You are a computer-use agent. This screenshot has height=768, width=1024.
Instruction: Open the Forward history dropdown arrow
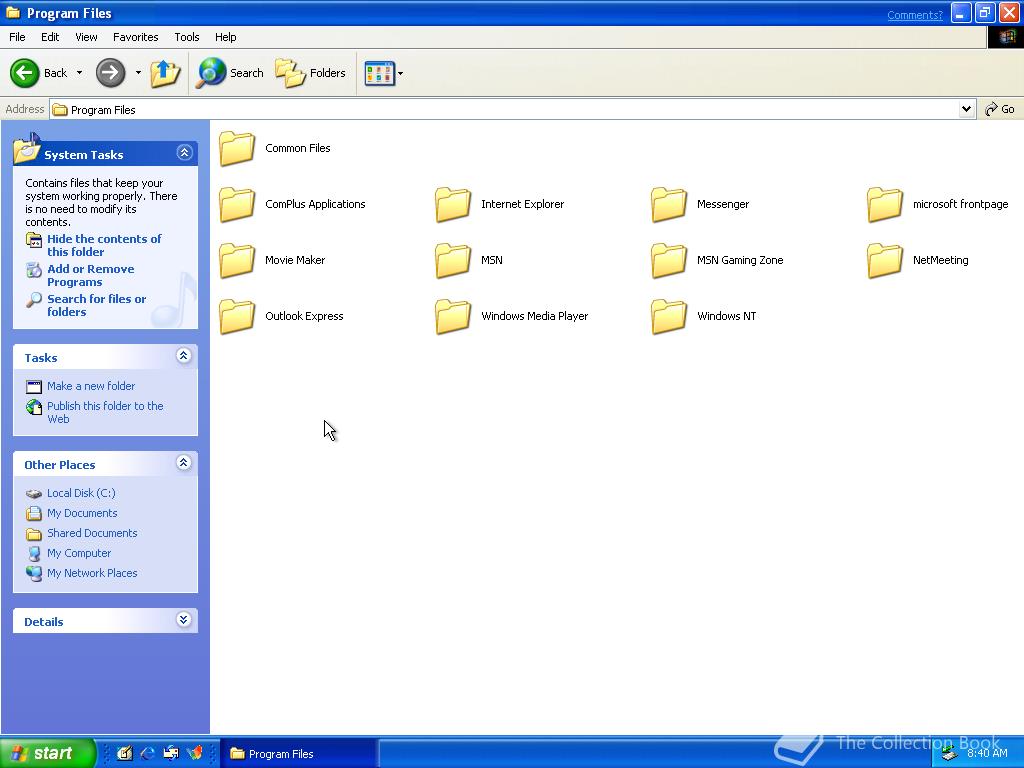[138, 72]
